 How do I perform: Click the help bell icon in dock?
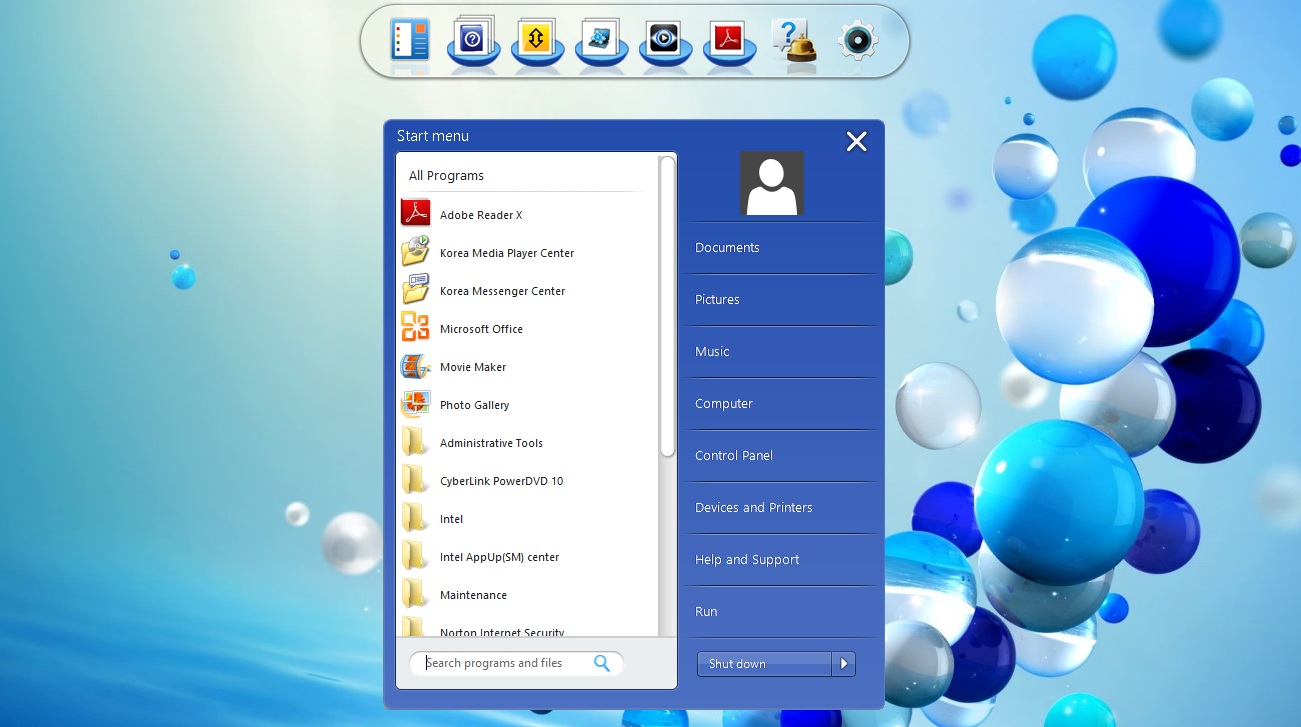click(794, 40)
